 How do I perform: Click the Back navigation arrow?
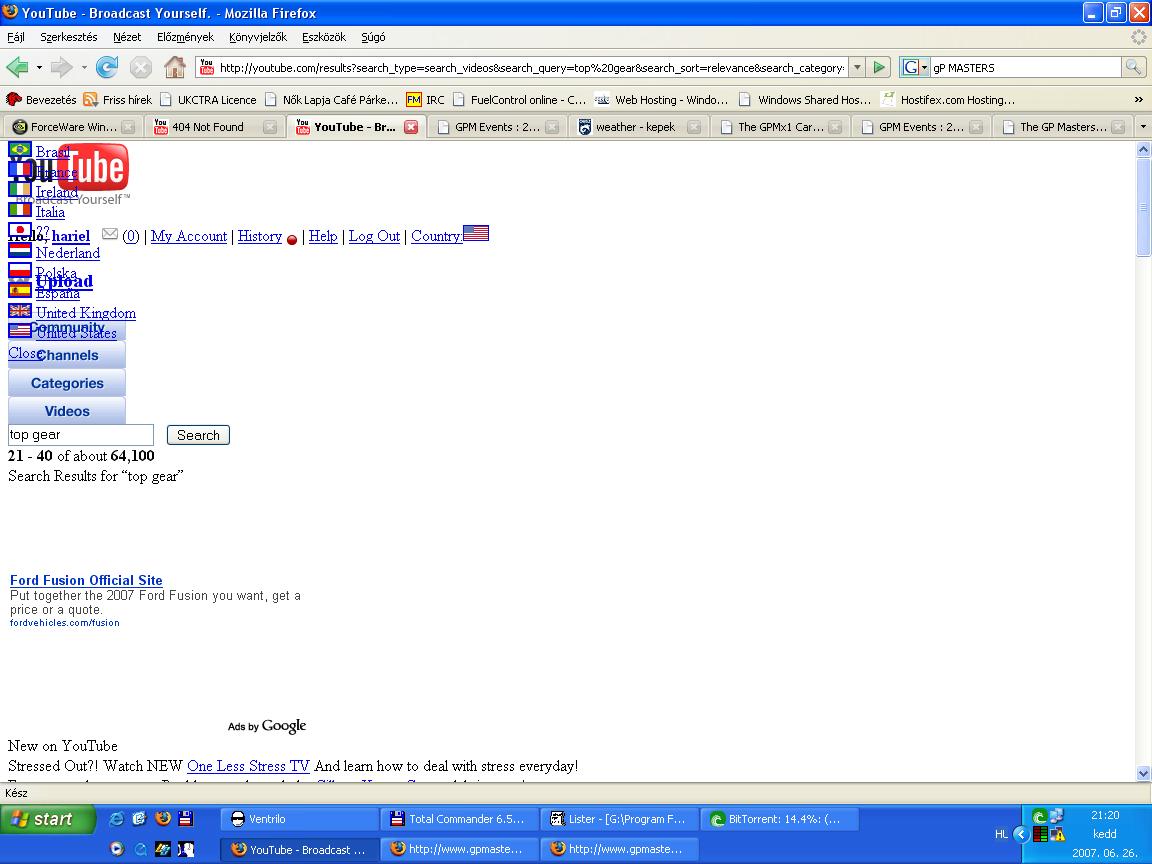[x=17, y=68]
